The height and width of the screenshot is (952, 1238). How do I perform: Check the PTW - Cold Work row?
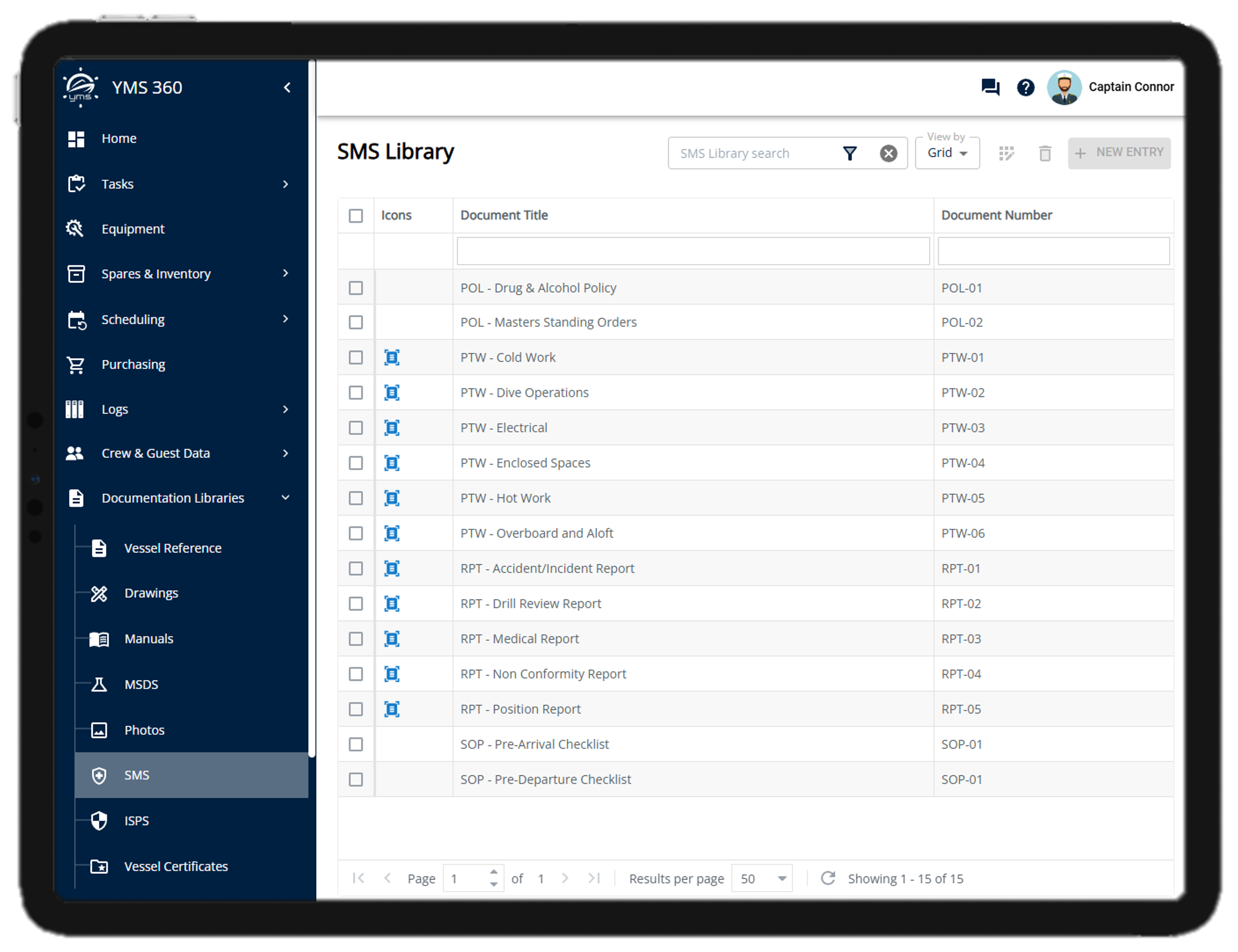coord(356,358)
